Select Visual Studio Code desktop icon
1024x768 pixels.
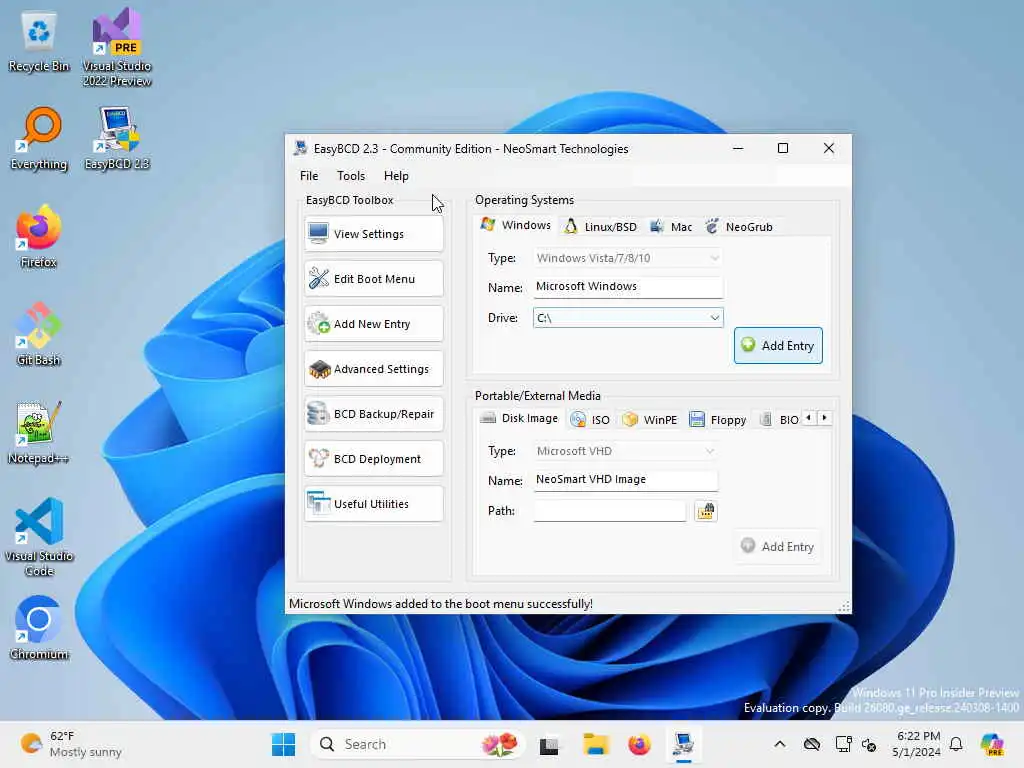pos(39,537)
